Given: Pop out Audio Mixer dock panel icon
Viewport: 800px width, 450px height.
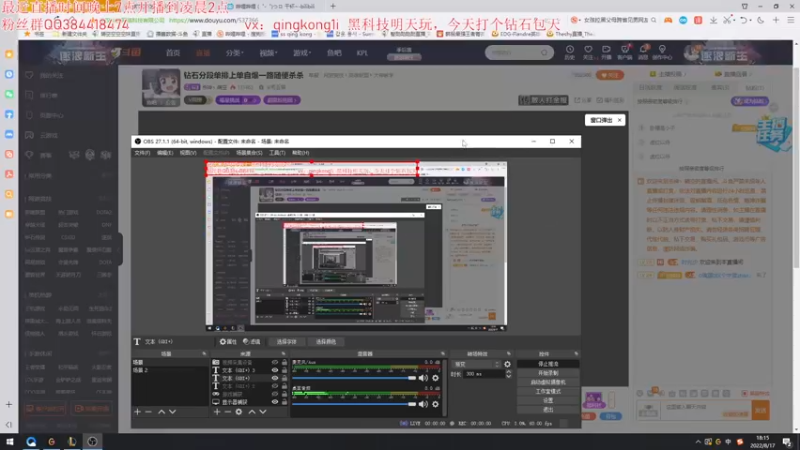Looking at the screenshot, I should 442,354.
